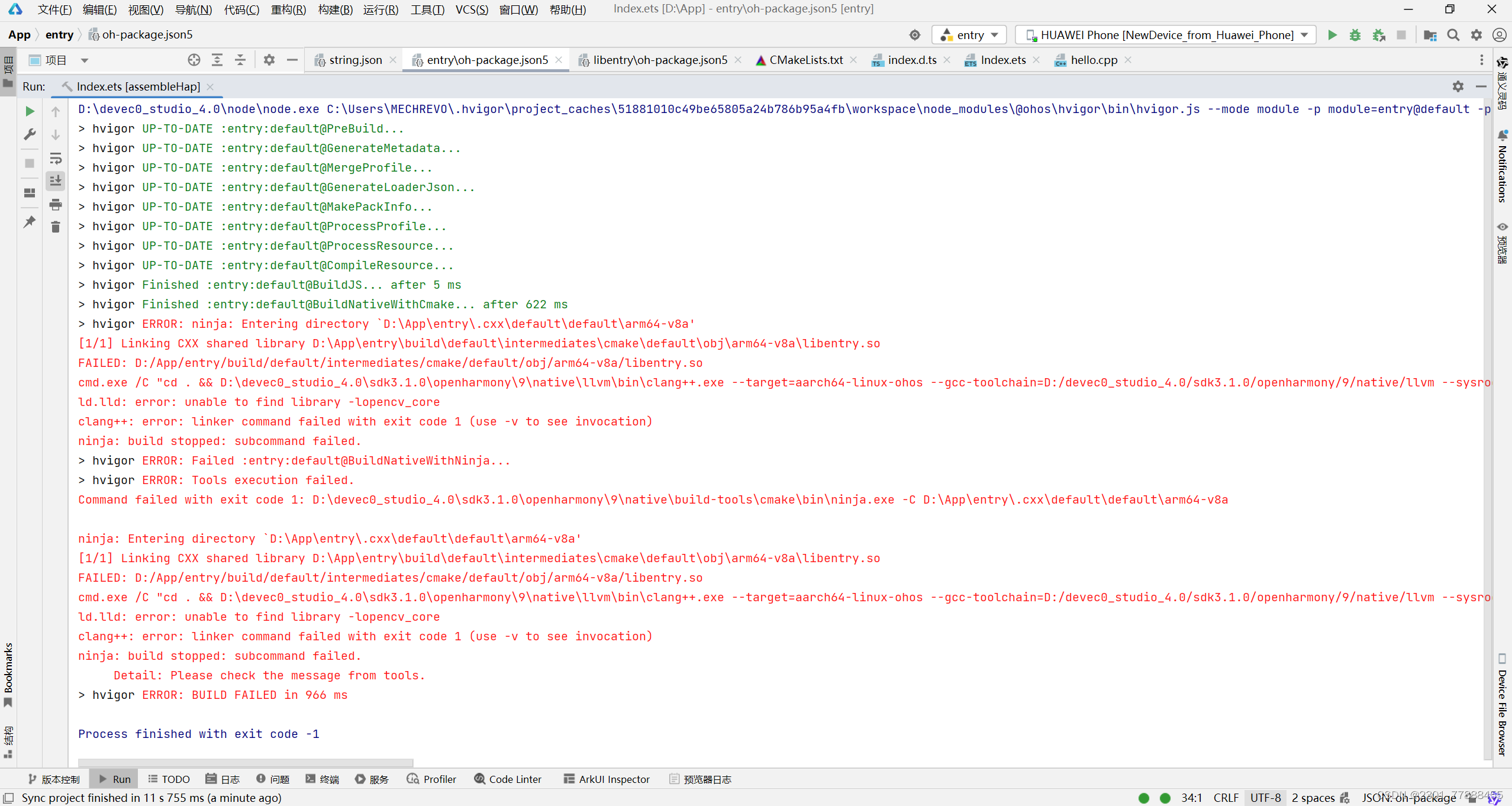
Task: Toggle scroll to end of output
Action: click(x=56, y=181)
